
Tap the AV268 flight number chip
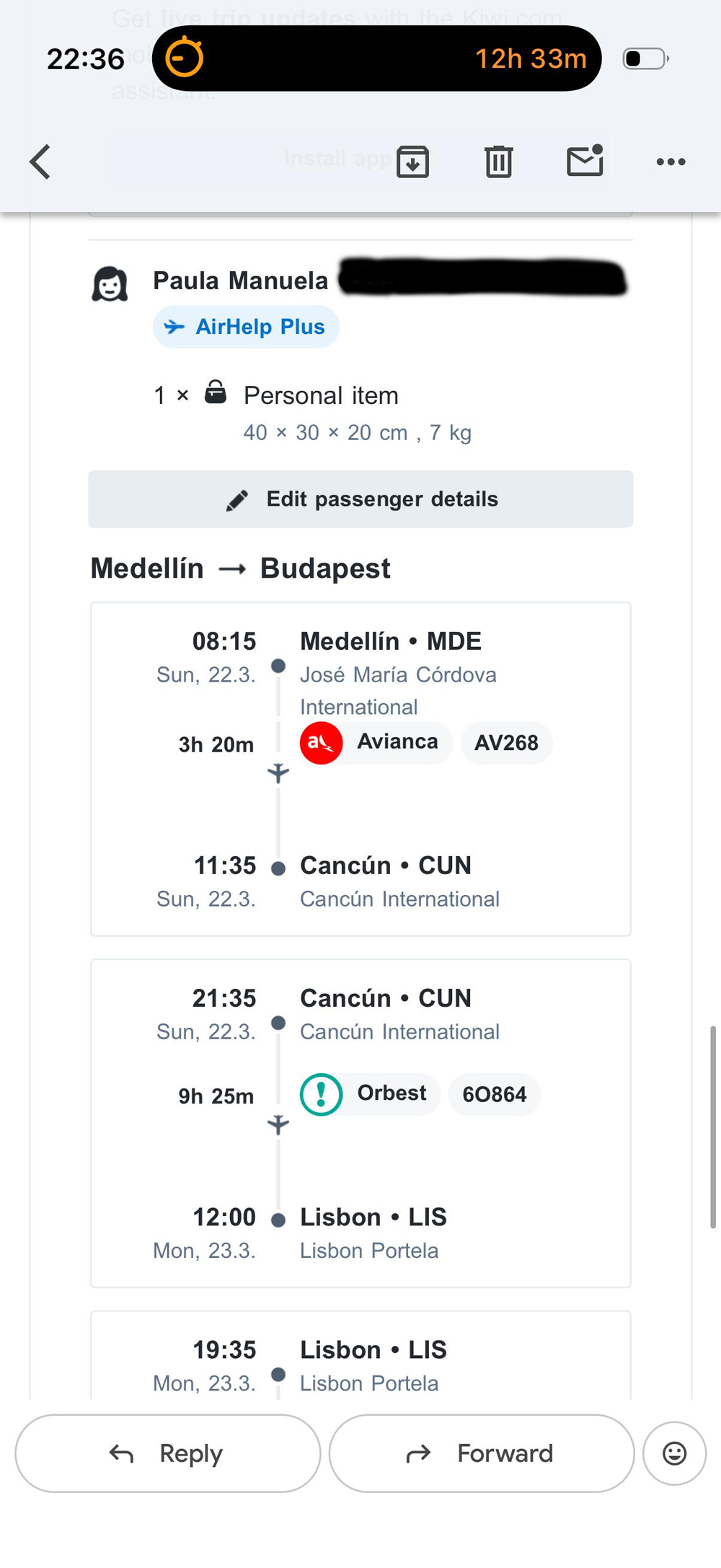pos(506,743)
